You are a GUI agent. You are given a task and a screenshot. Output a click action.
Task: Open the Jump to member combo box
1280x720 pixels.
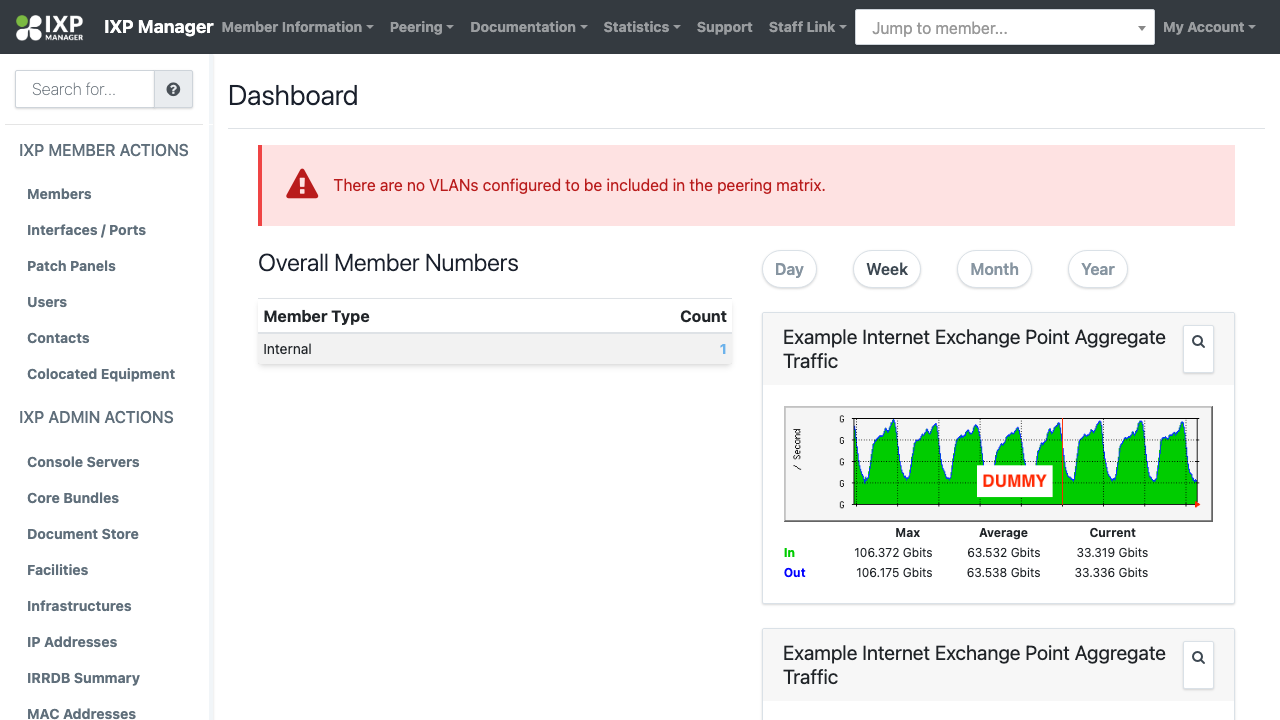[x=1005, y=28]
